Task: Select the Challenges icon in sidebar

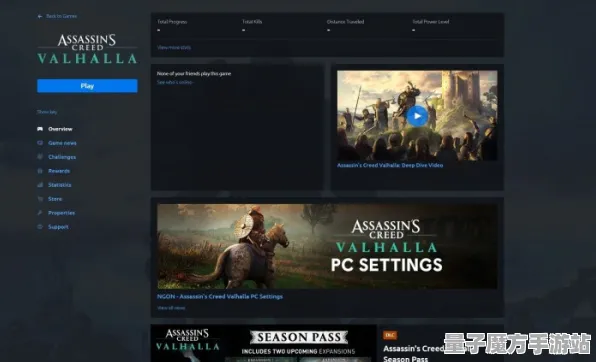Action: tap(40, 157)
